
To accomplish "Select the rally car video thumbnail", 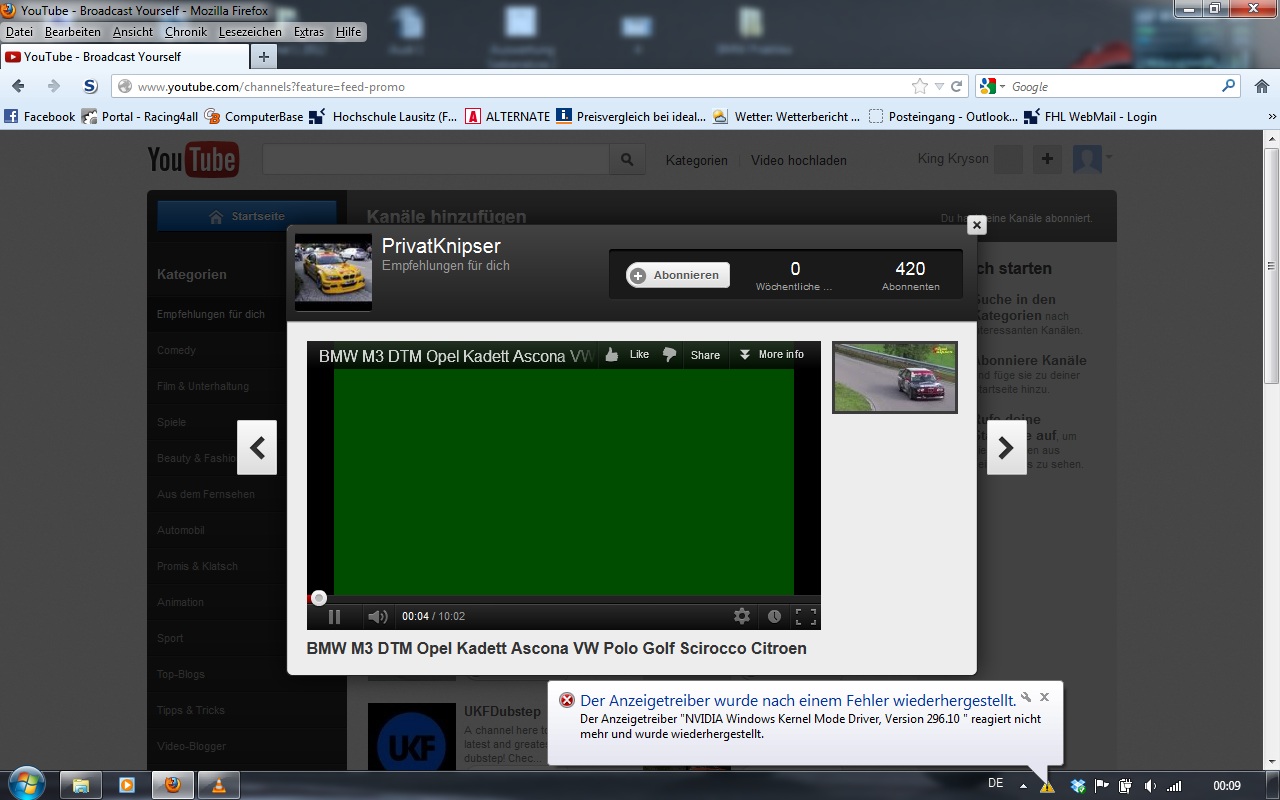I will pos(895,377).
